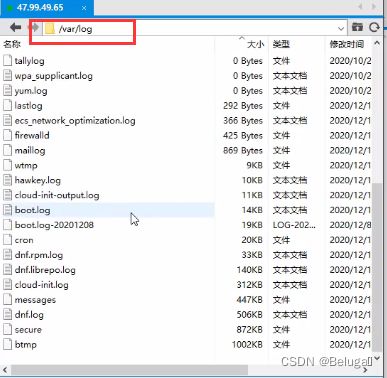The height and width of the screenshot is (378, 387).
Task: Click the back navigation arrow
Action: click(x=15, y=28)
